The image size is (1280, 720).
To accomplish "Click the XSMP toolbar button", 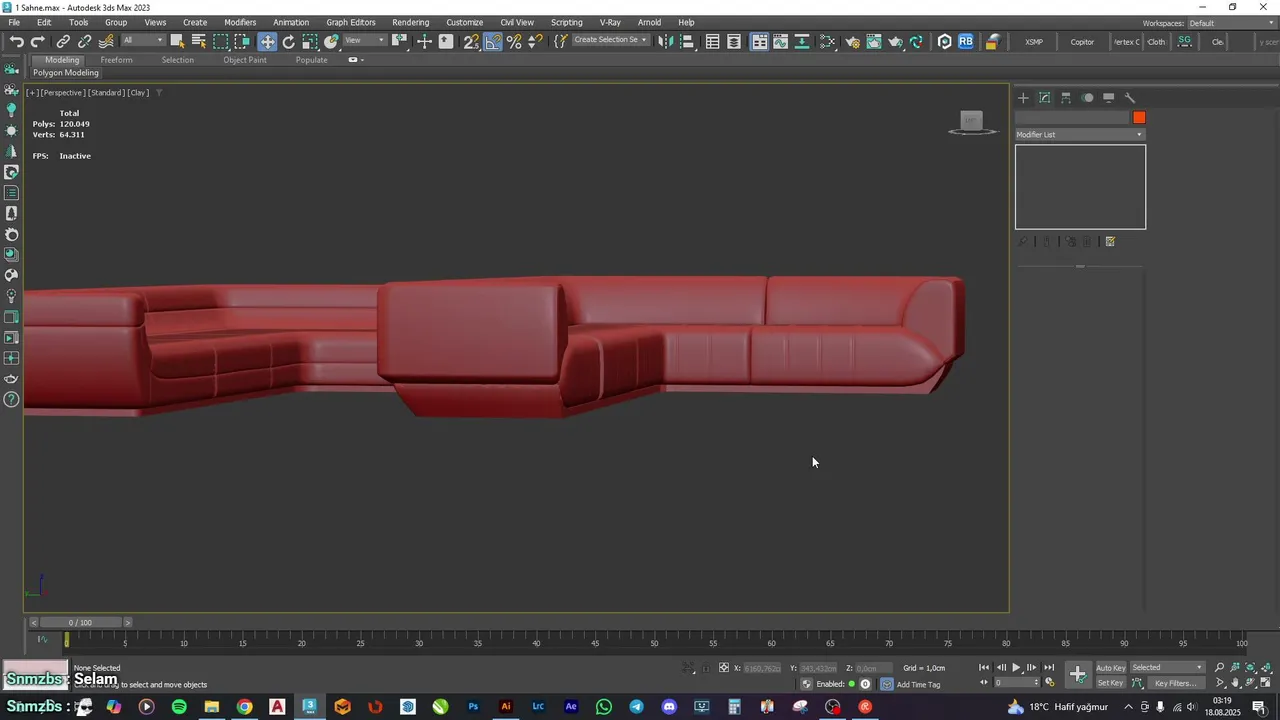I will coord(1034,42).
